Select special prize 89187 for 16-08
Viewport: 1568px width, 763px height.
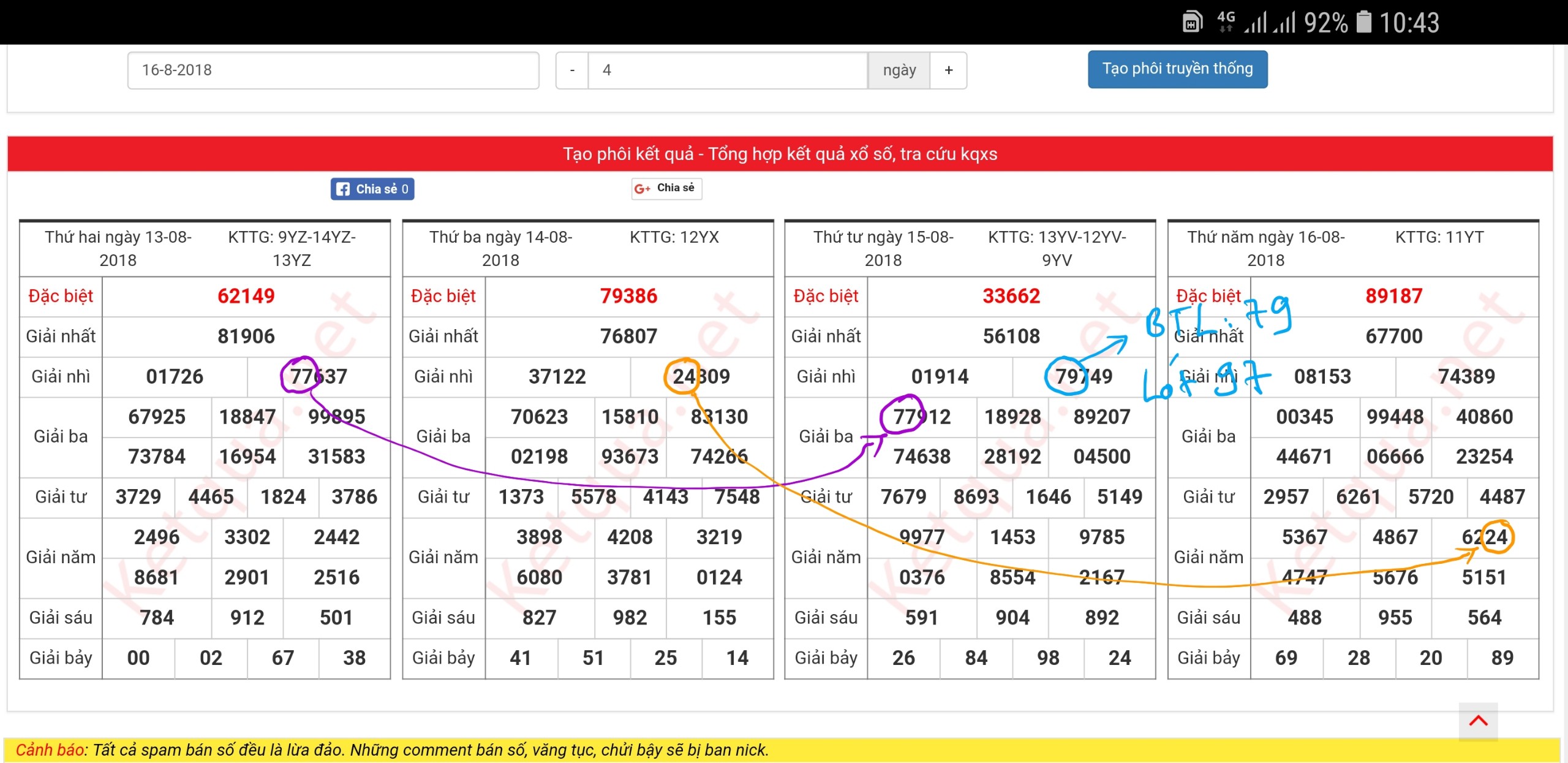[1393, 297]
